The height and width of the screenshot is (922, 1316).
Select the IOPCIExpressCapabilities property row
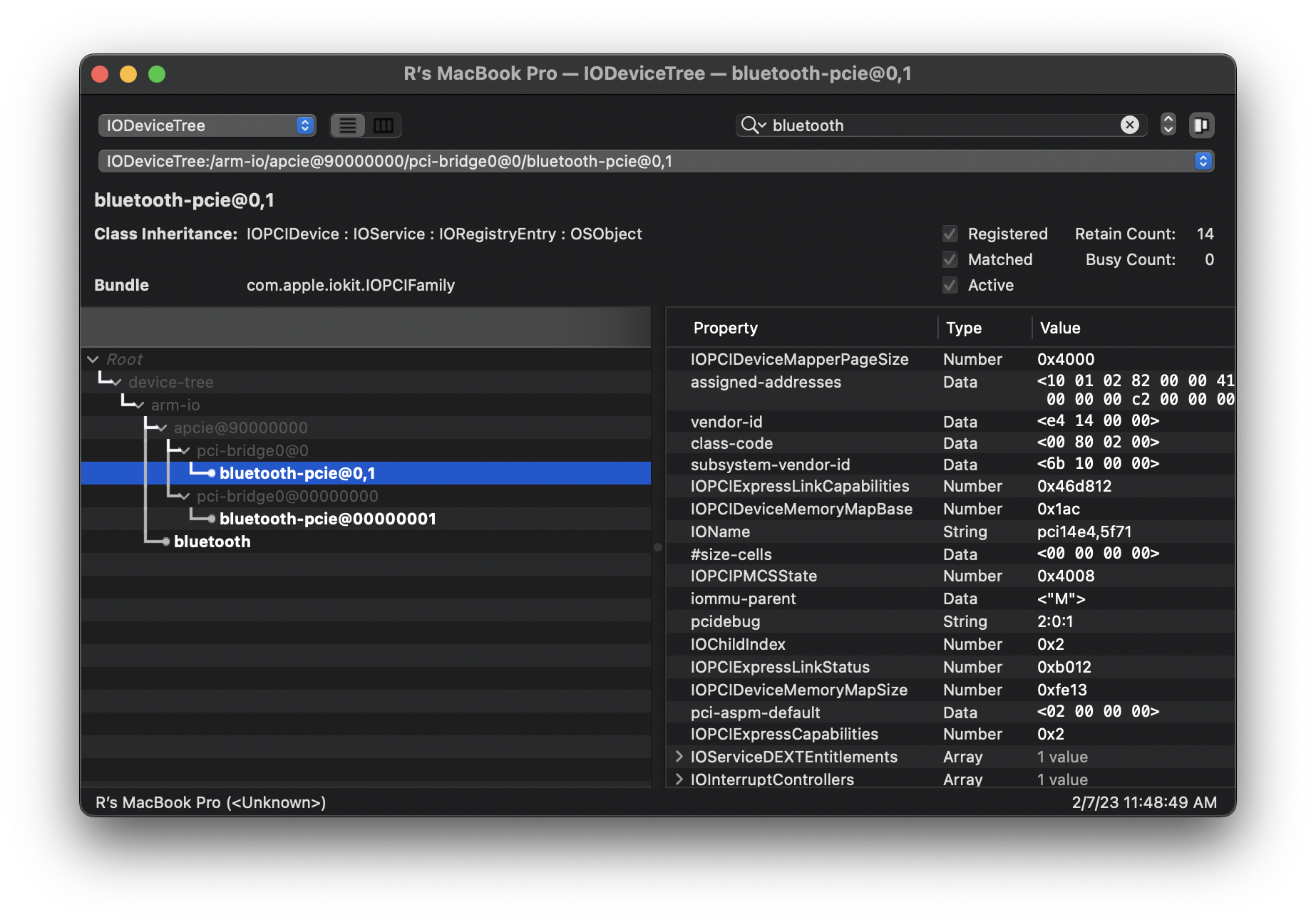[x=950, y=734]
